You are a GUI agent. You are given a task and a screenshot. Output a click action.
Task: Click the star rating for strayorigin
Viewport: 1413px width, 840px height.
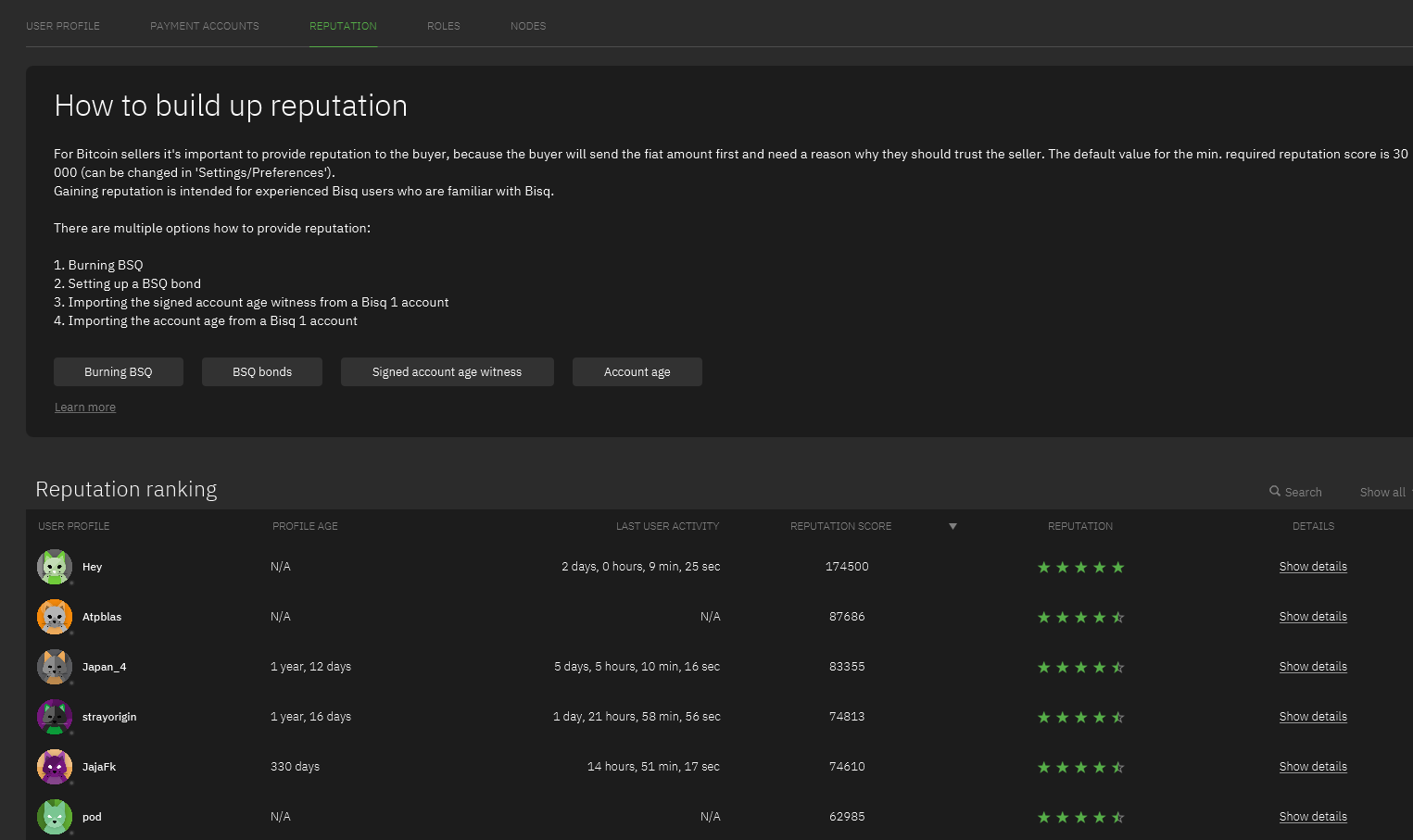[x=1080, y=717]
